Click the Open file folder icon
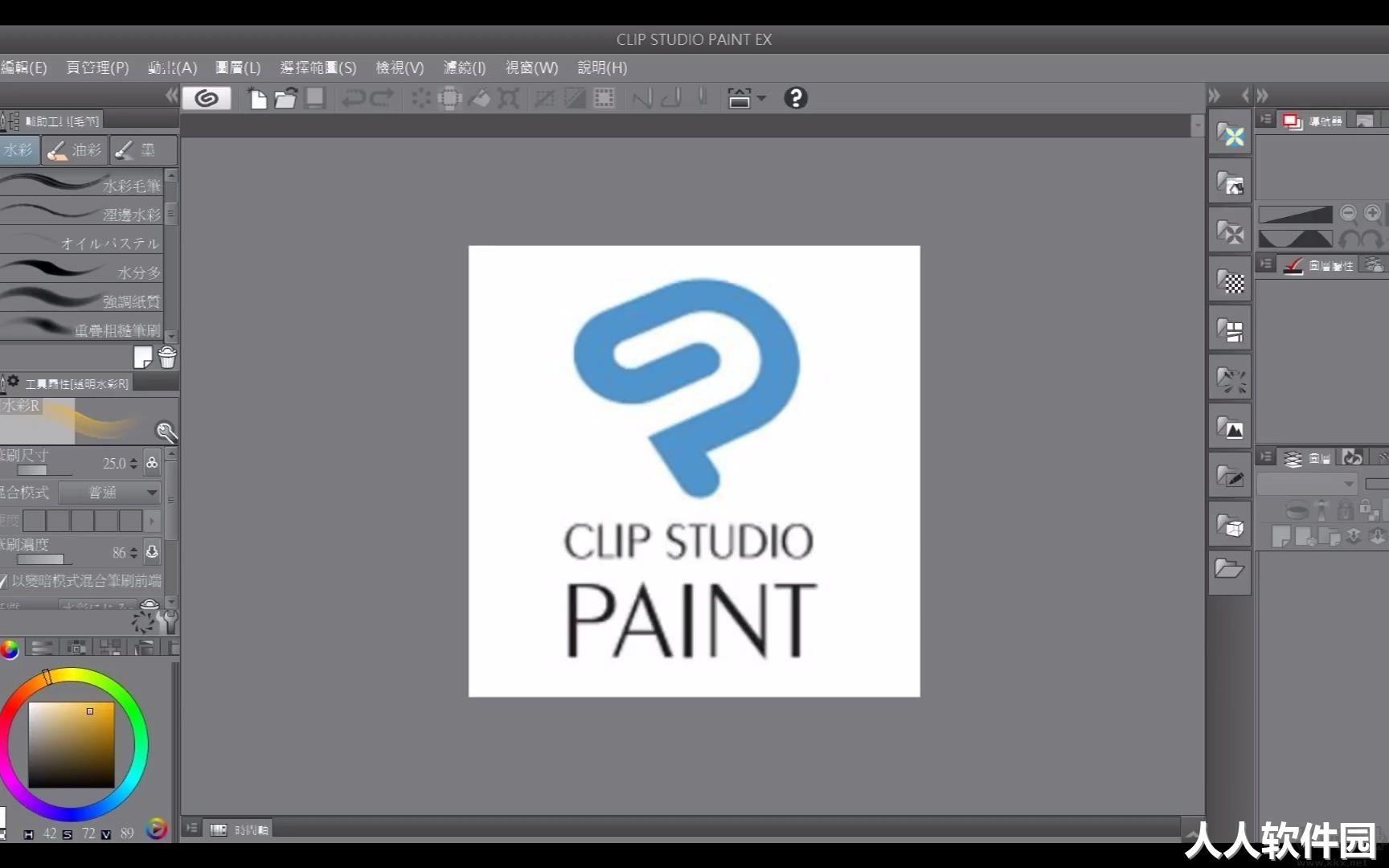This screenshot has height=868, width=1389. 286,98
